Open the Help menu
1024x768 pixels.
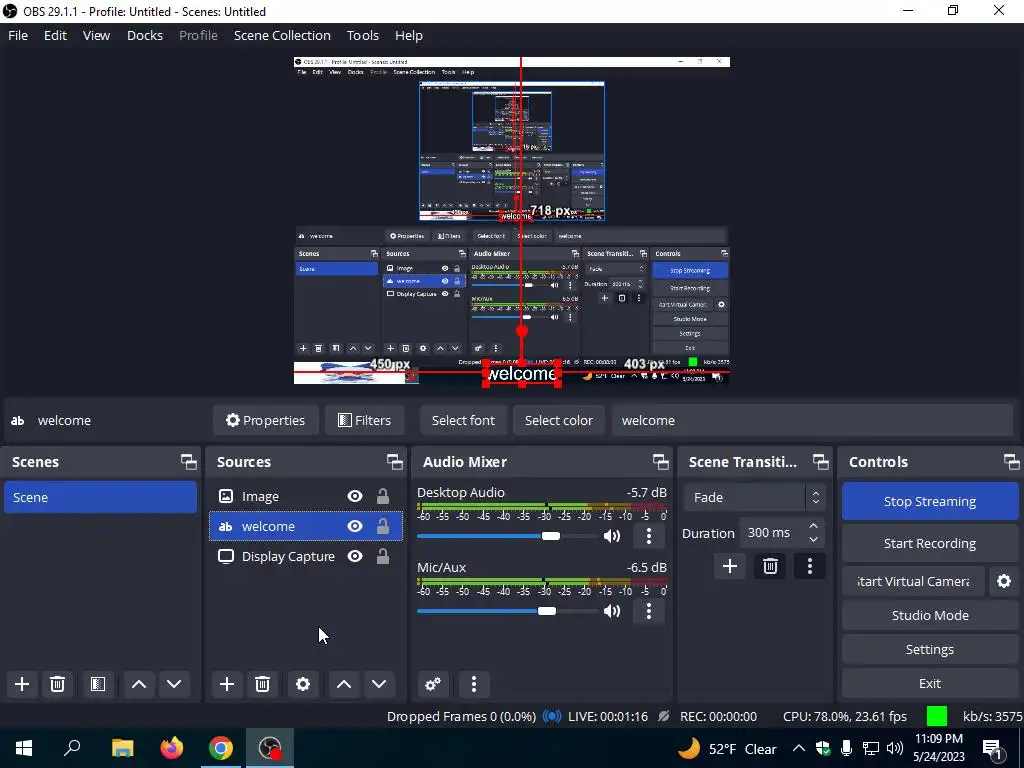[409, 35]
